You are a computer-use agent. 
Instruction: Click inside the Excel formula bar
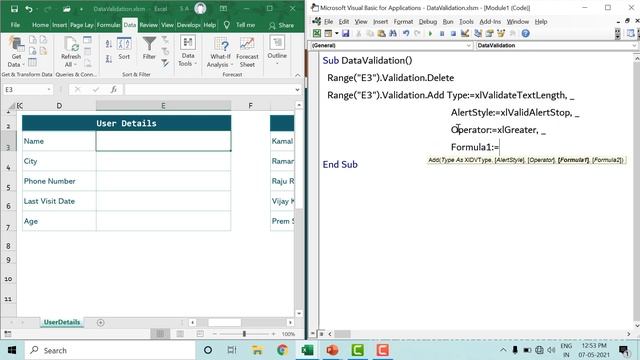209,89
